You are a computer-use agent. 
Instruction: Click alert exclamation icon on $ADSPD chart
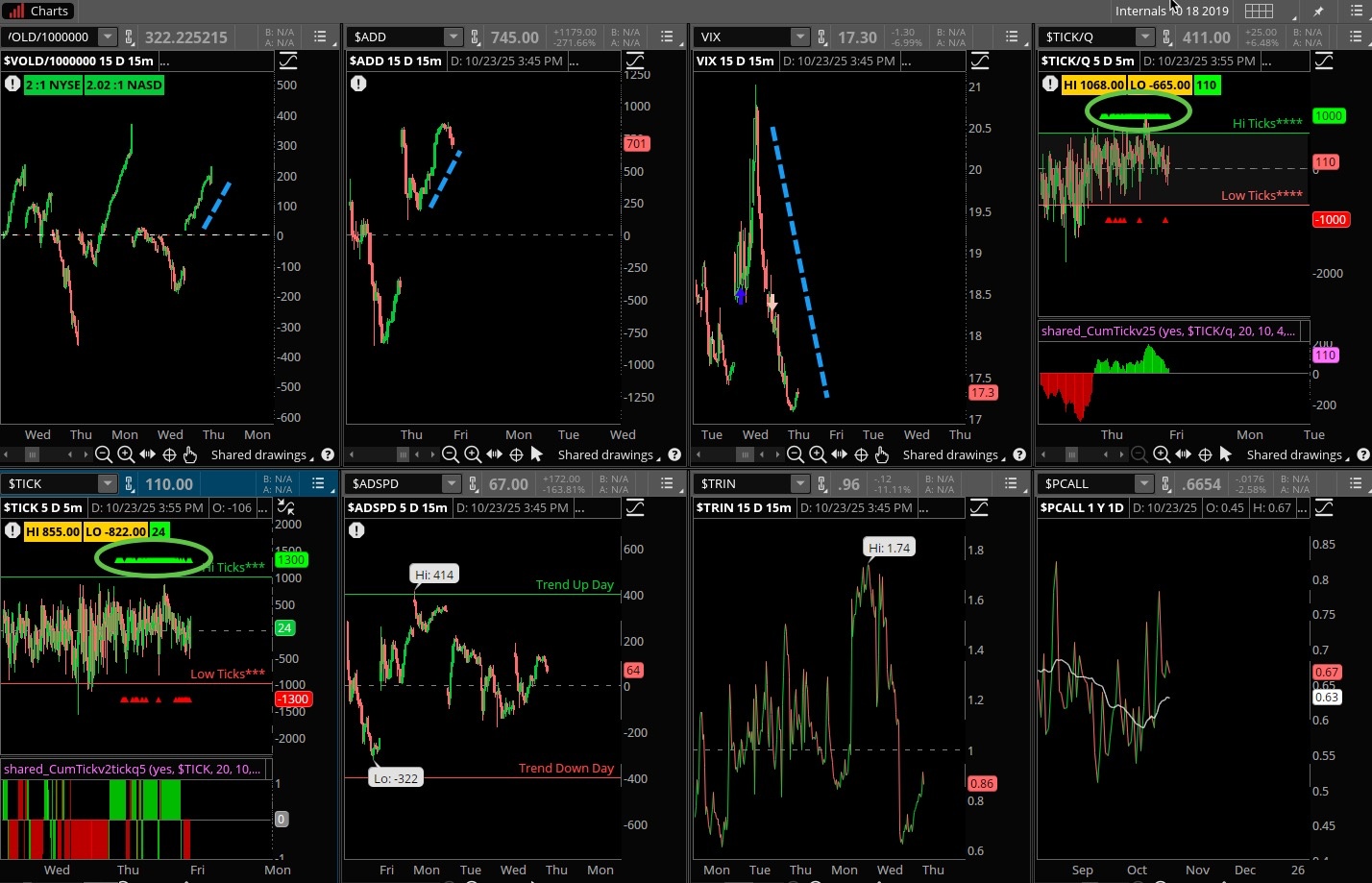pyautogui.click(x=356, y=530)
